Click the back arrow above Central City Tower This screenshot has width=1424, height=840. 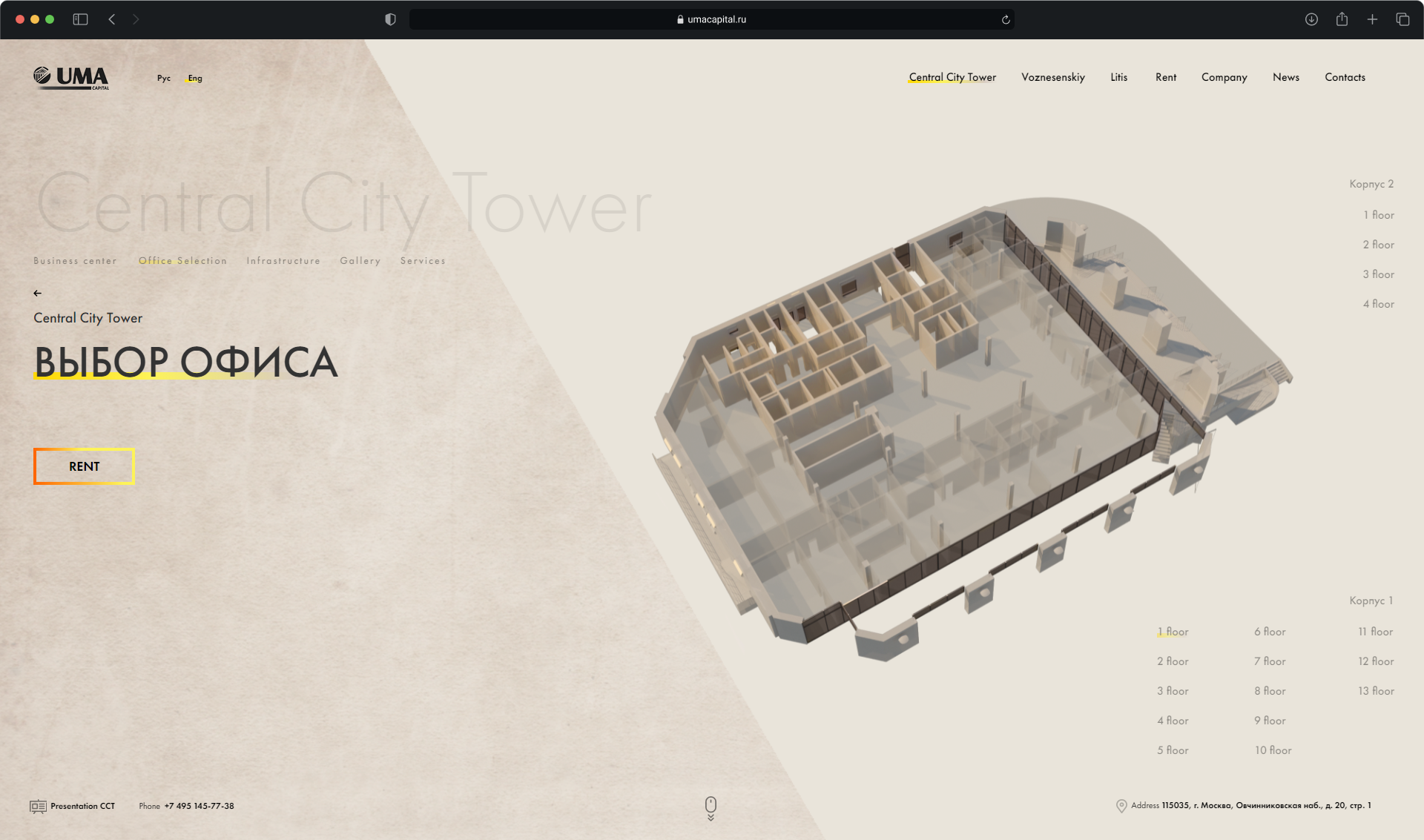click(37, 293)
